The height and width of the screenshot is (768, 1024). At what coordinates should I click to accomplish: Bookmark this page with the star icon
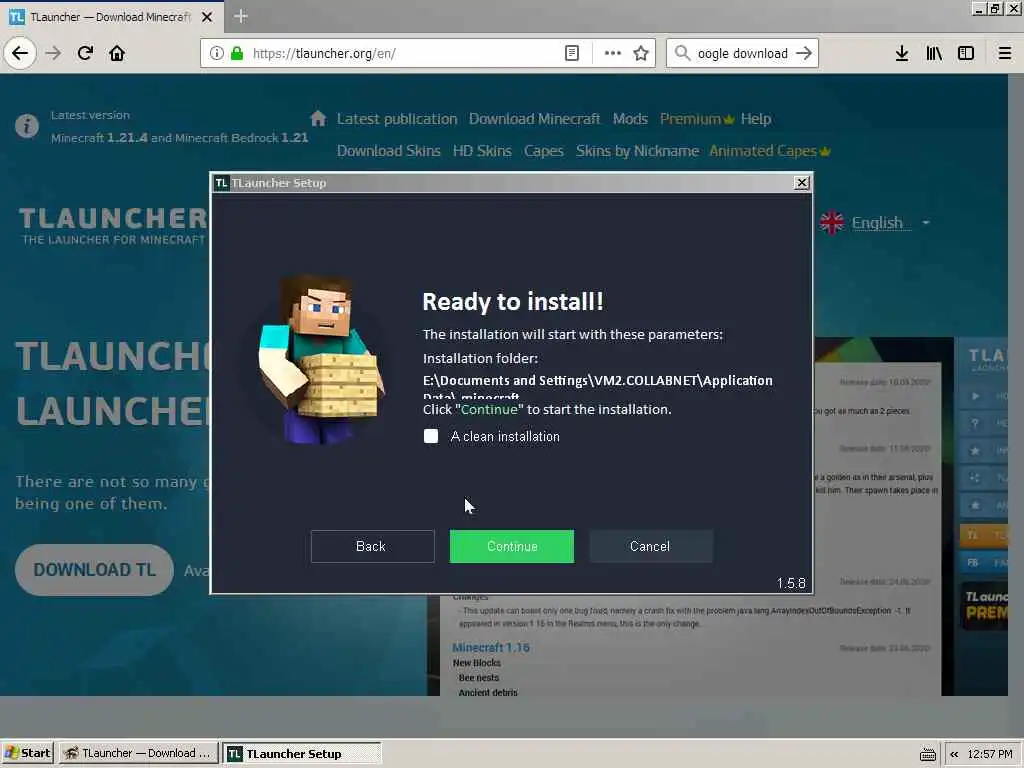641,53
